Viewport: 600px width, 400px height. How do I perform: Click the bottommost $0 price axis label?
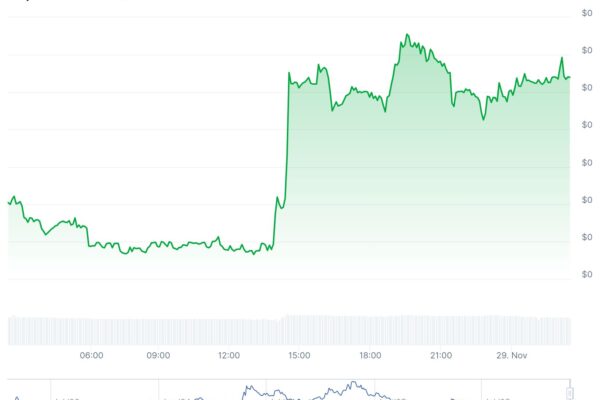point(587,274)
